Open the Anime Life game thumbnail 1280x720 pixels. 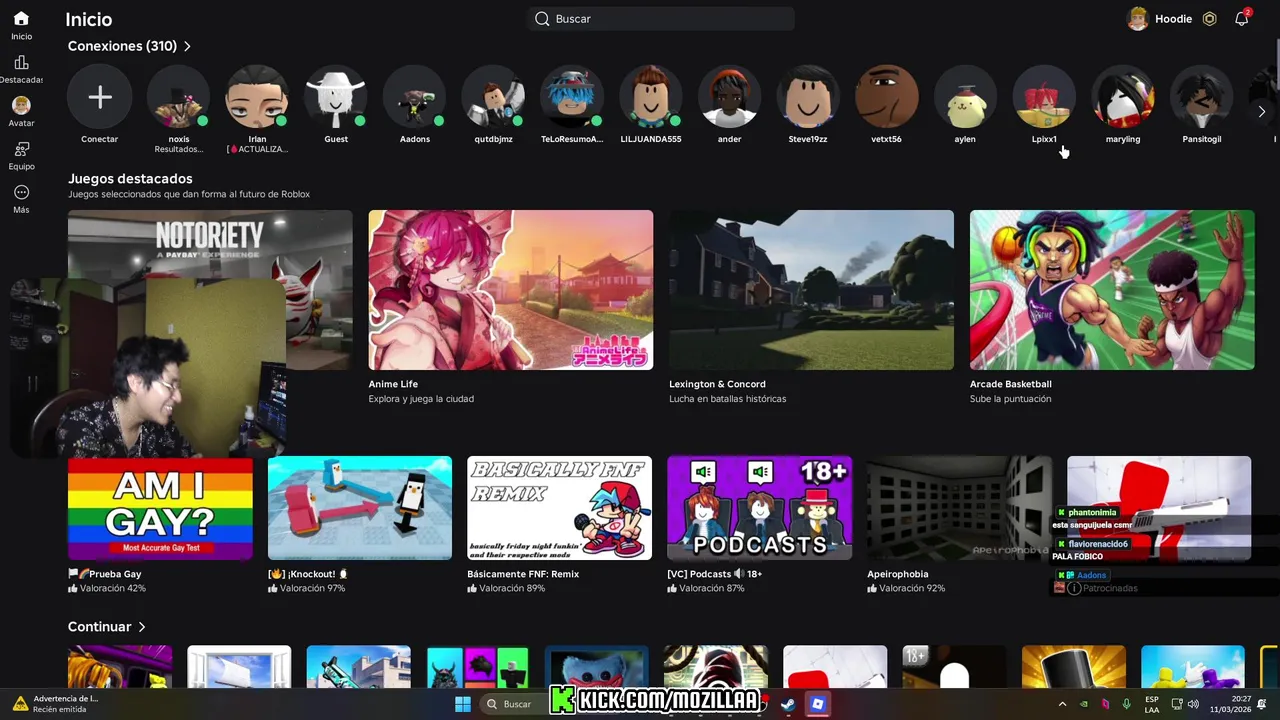click(511, 290)
